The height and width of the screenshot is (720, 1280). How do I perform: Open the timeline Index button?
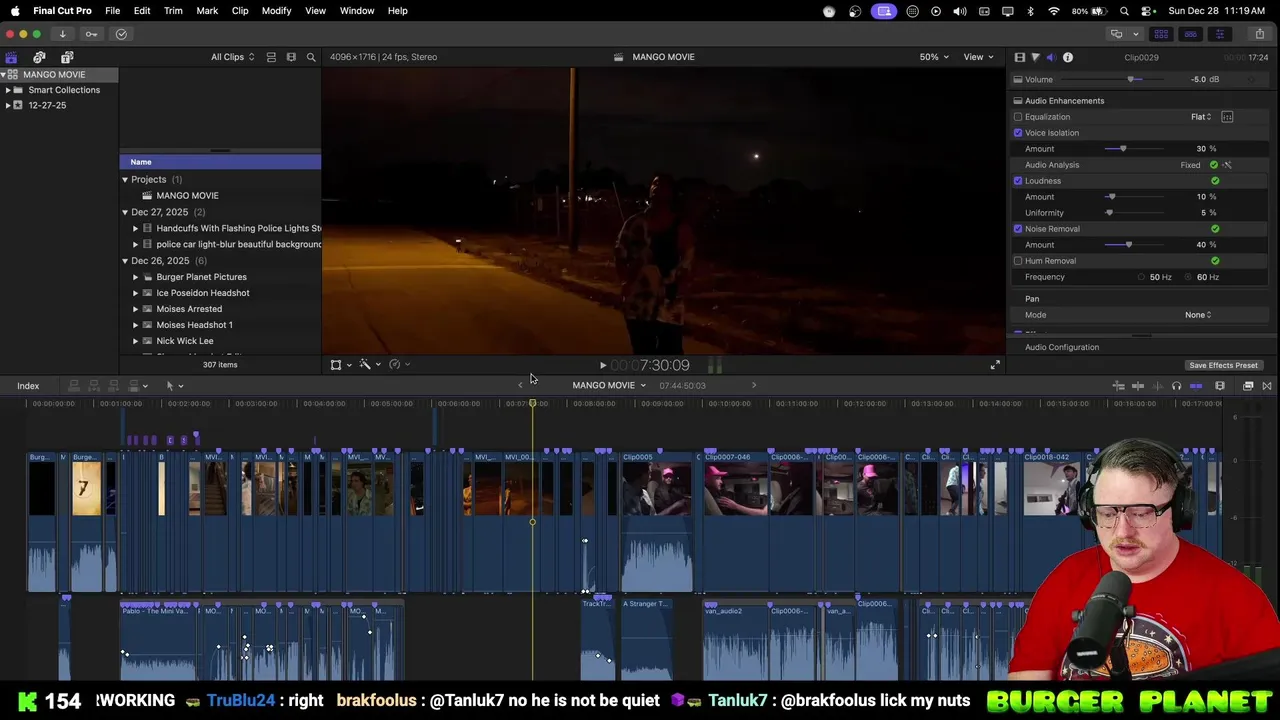(28, 386)
